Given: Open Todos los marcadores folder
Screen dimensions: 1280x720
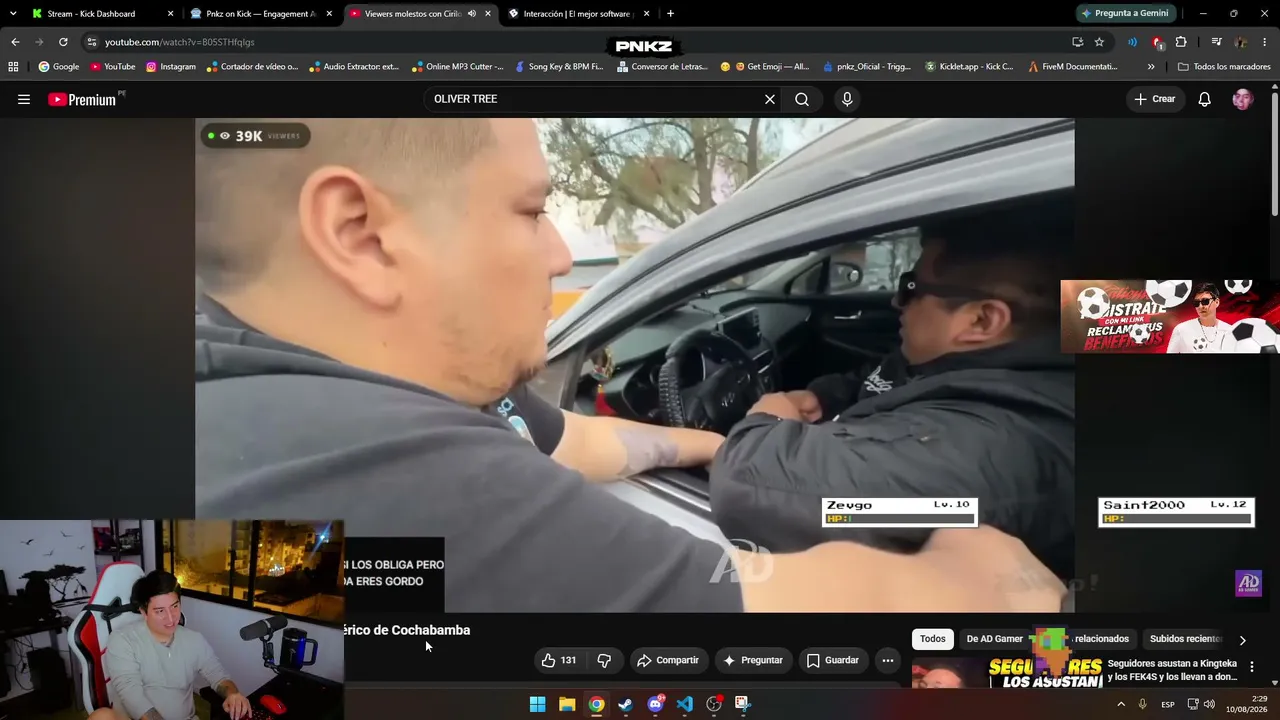Looking at the screenshot, I should tap(1224, 67).
